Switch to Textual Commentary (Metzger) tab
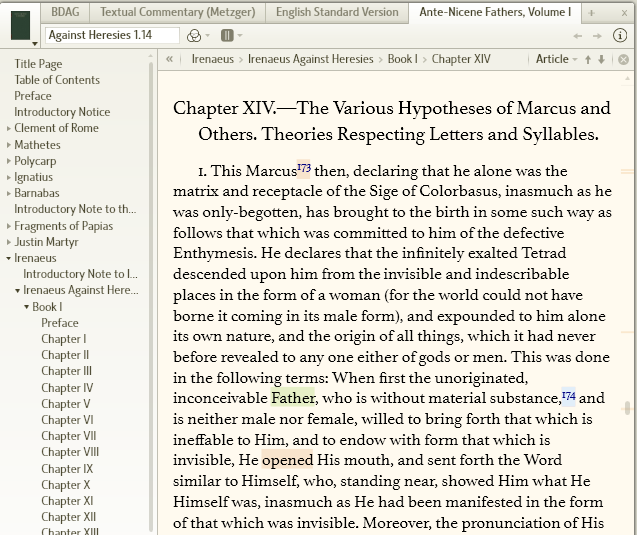 point(178,12)
